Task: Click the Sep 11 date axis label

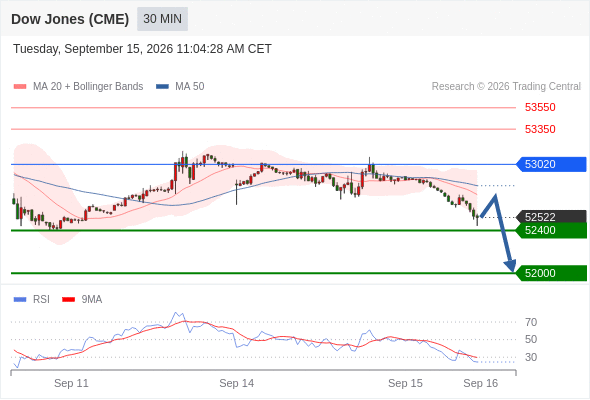Action: click(71, 383)
